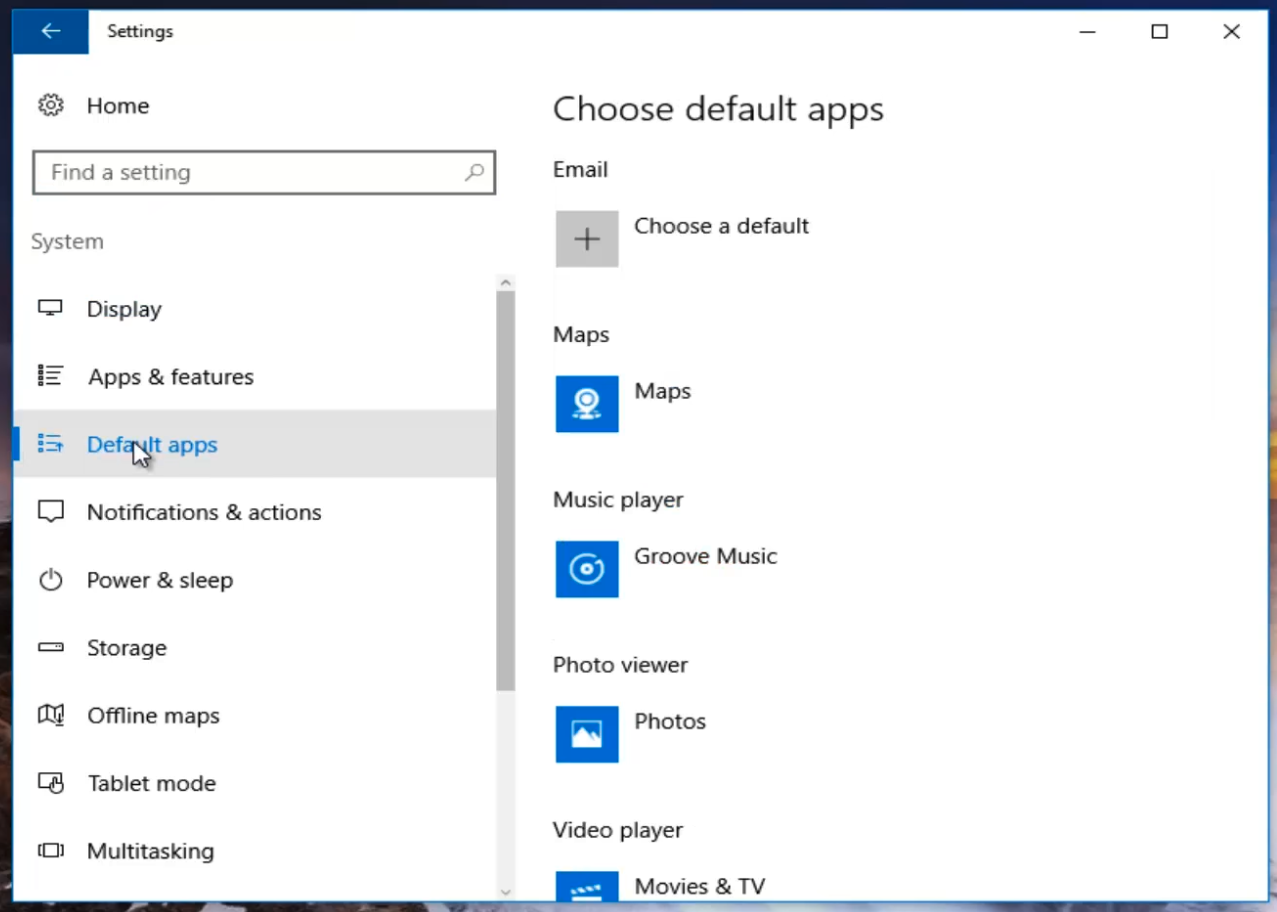Click the Tablet mode icon

(50, 783)
